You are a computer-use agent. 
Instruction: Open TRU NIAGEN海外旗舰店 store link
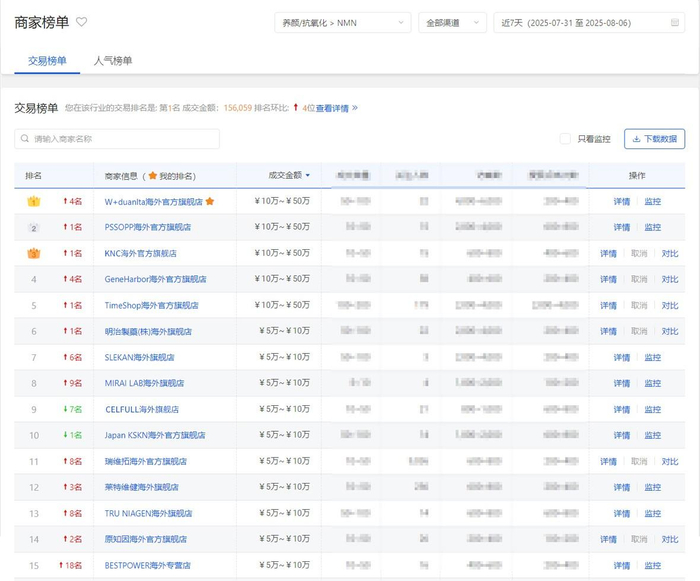pyautogui.click(x=148, y=514)
